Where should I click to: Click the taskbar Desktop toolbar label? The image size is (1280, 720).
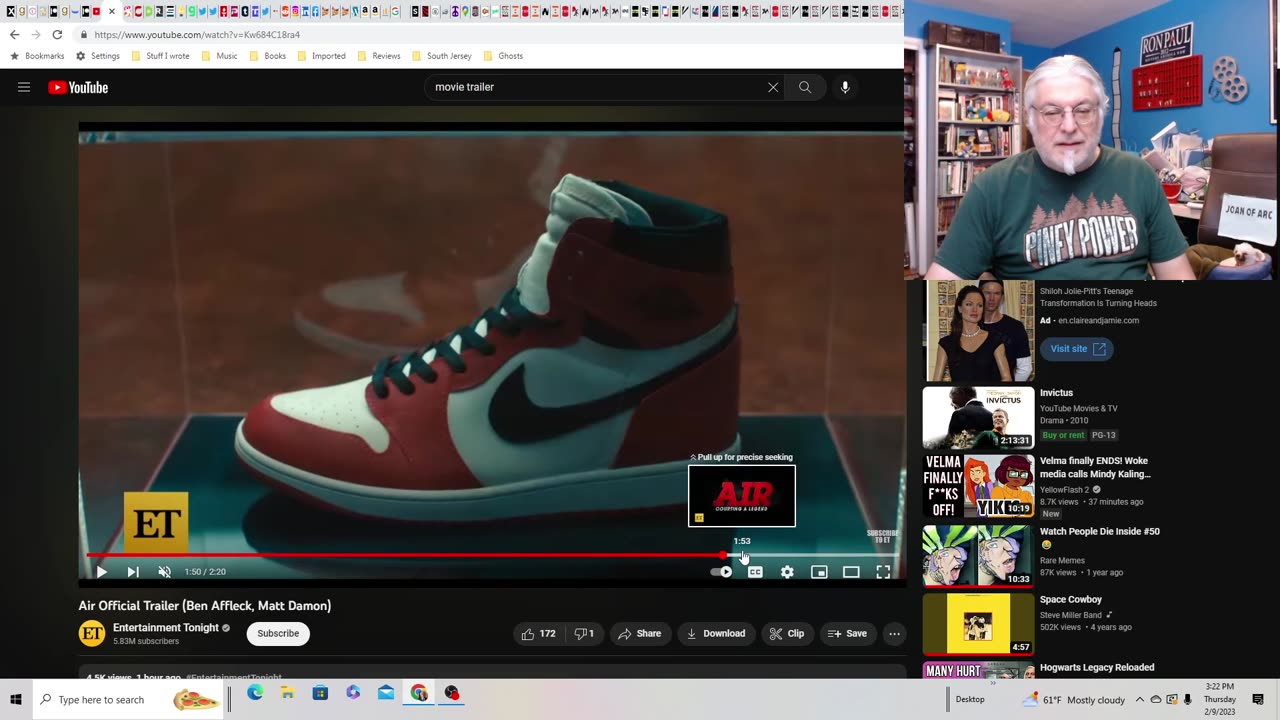click(x=969, y=699)
